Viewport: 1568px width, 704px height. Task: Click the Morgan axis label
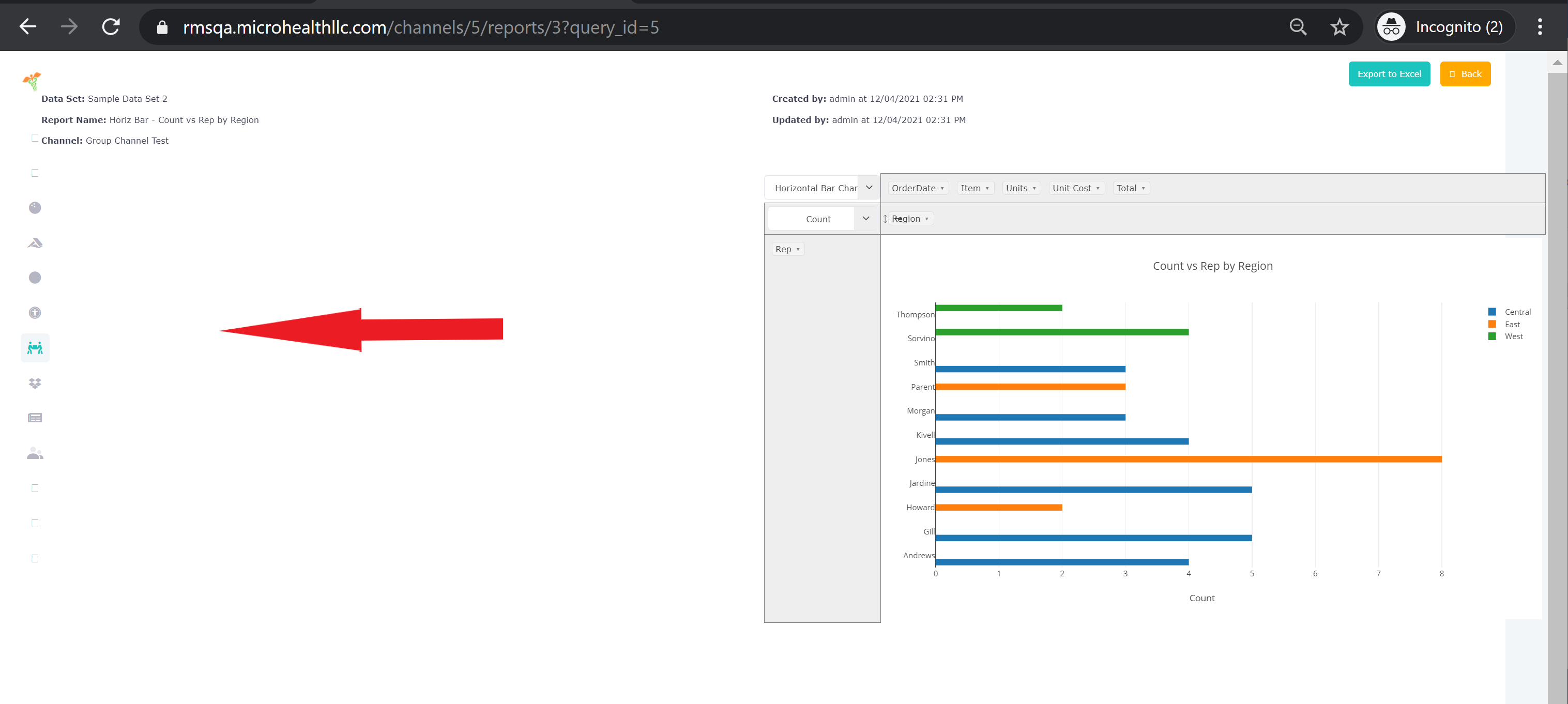point(920,411)
